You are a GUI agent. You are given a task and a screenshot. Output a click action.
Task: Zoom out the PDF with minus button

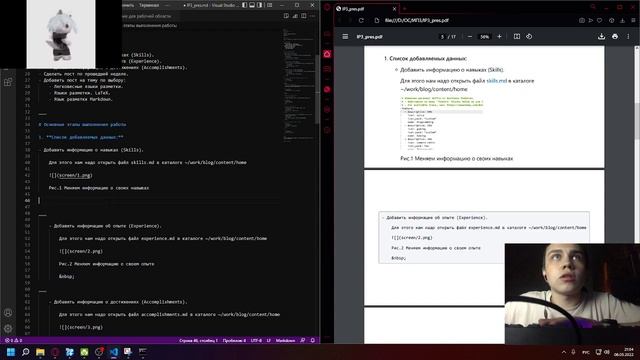(x=470, y=37)
